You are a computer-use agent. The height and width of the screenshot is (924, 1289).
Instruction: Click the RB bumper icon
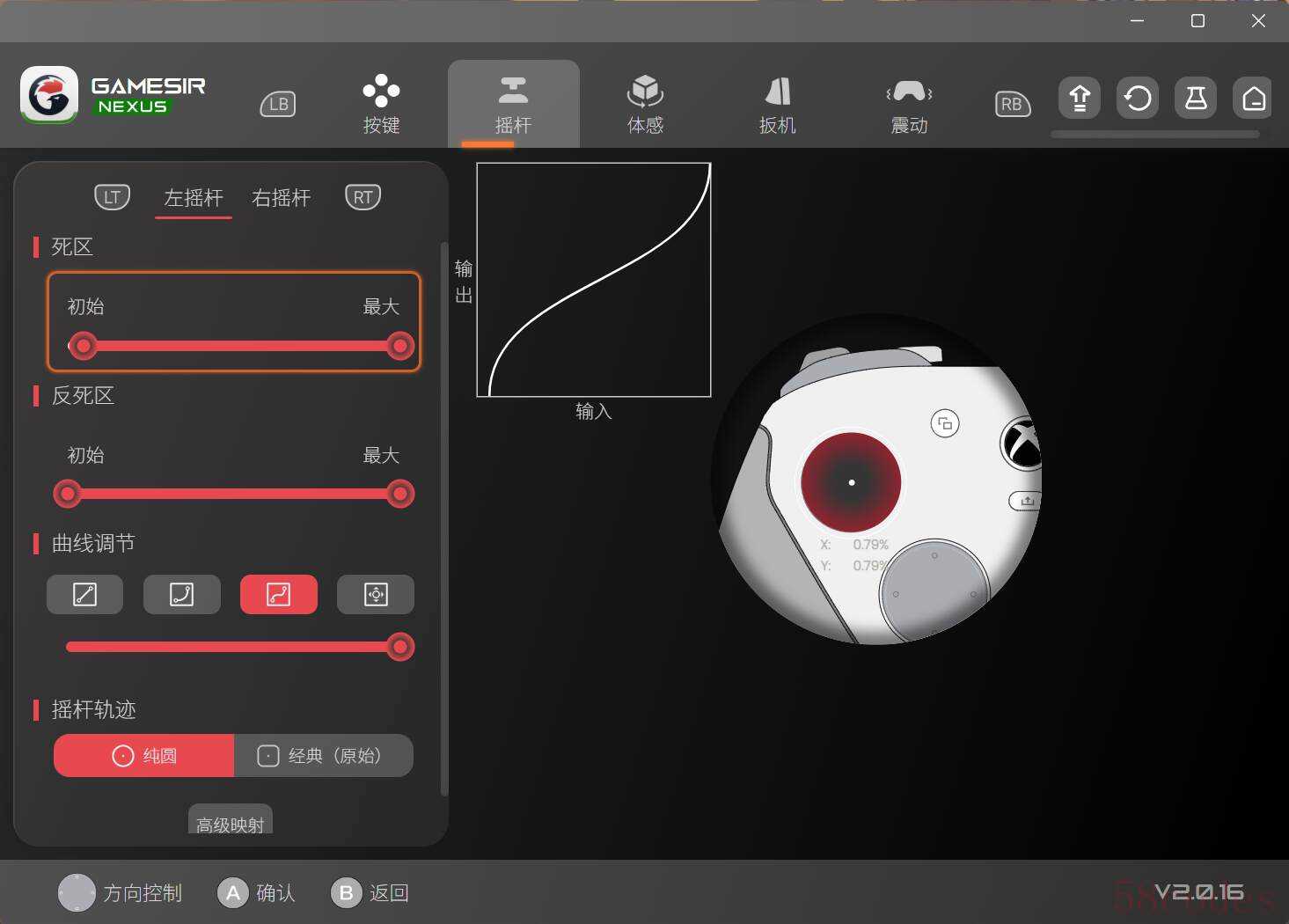point(1012,104)
